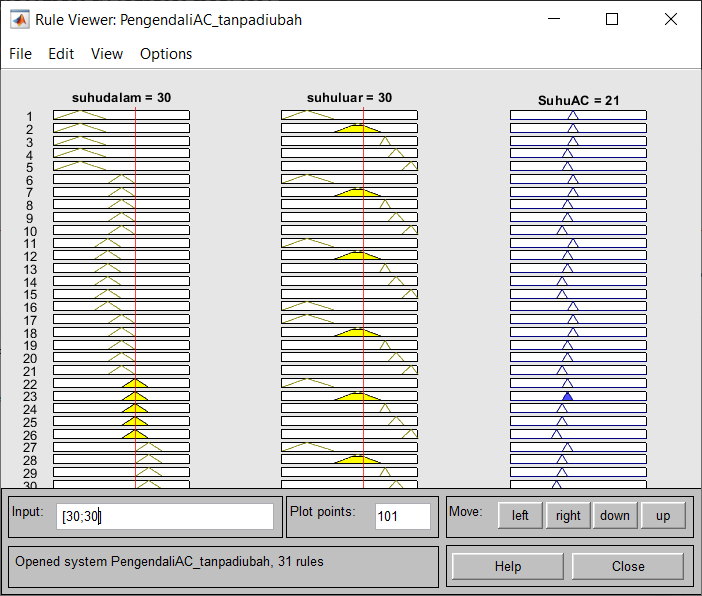Click the MATLAB icon in title bar
Screen dimensions: 702x596
pos(20,20)
